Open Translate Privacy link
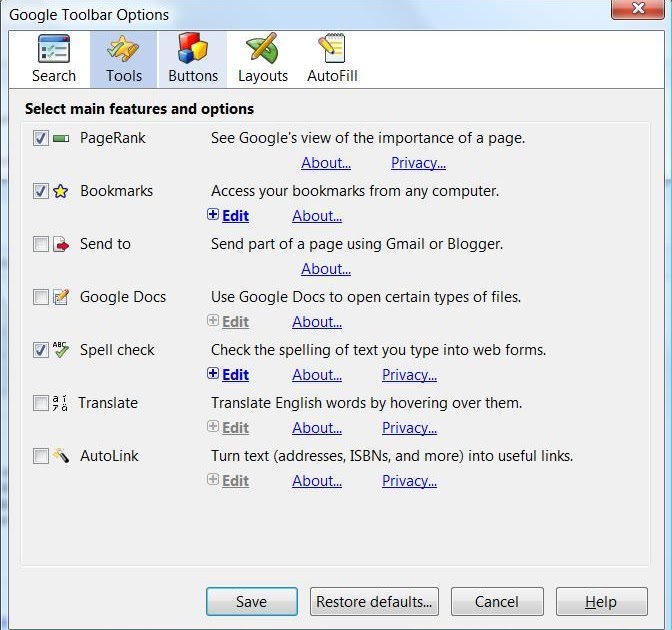Image resolution: width=672 pixels, height=630 pixels. (x=409, y=427)
